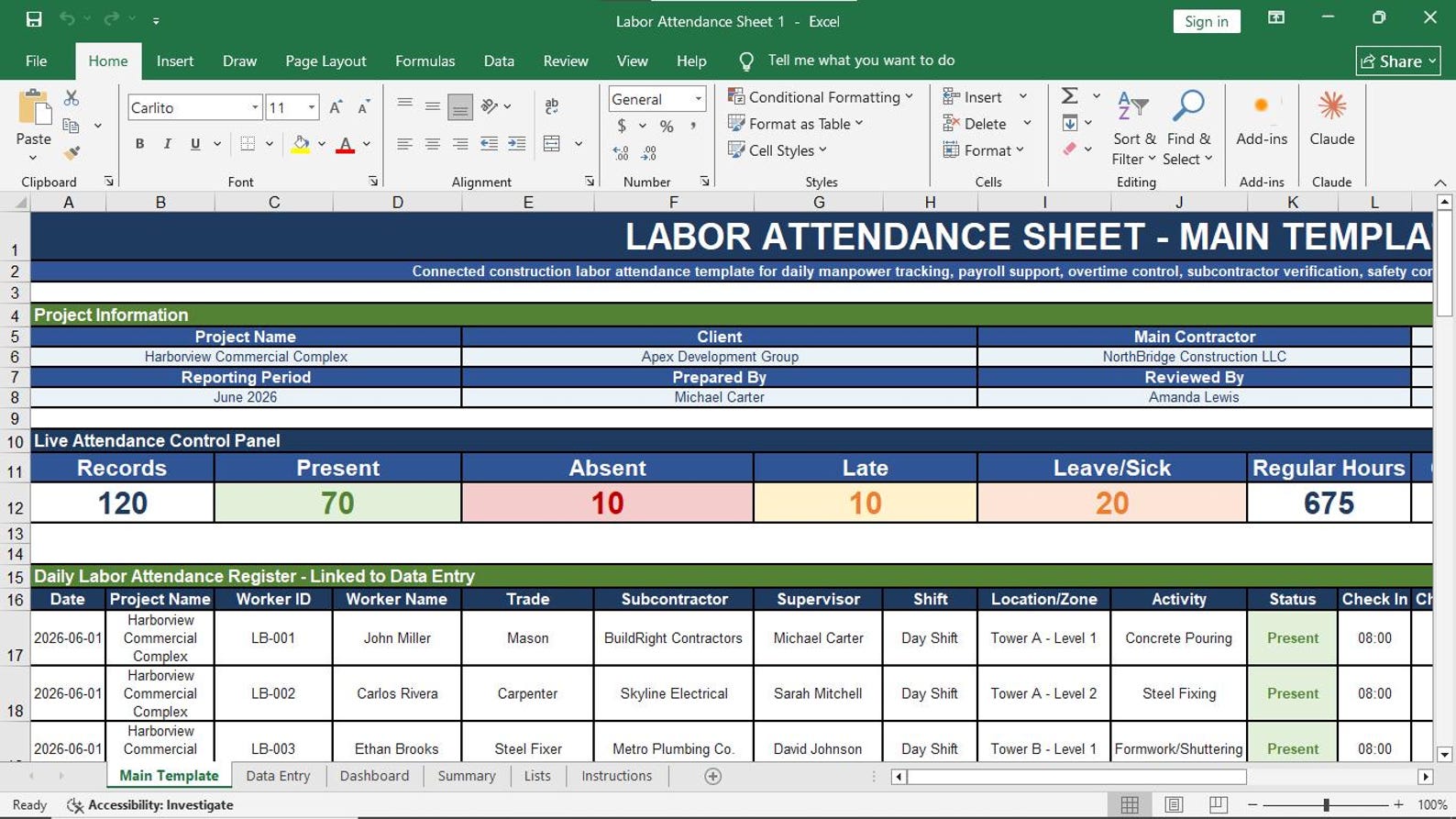
Task: Click the zoom slider handle
Action: click(x=1326, y=804)
